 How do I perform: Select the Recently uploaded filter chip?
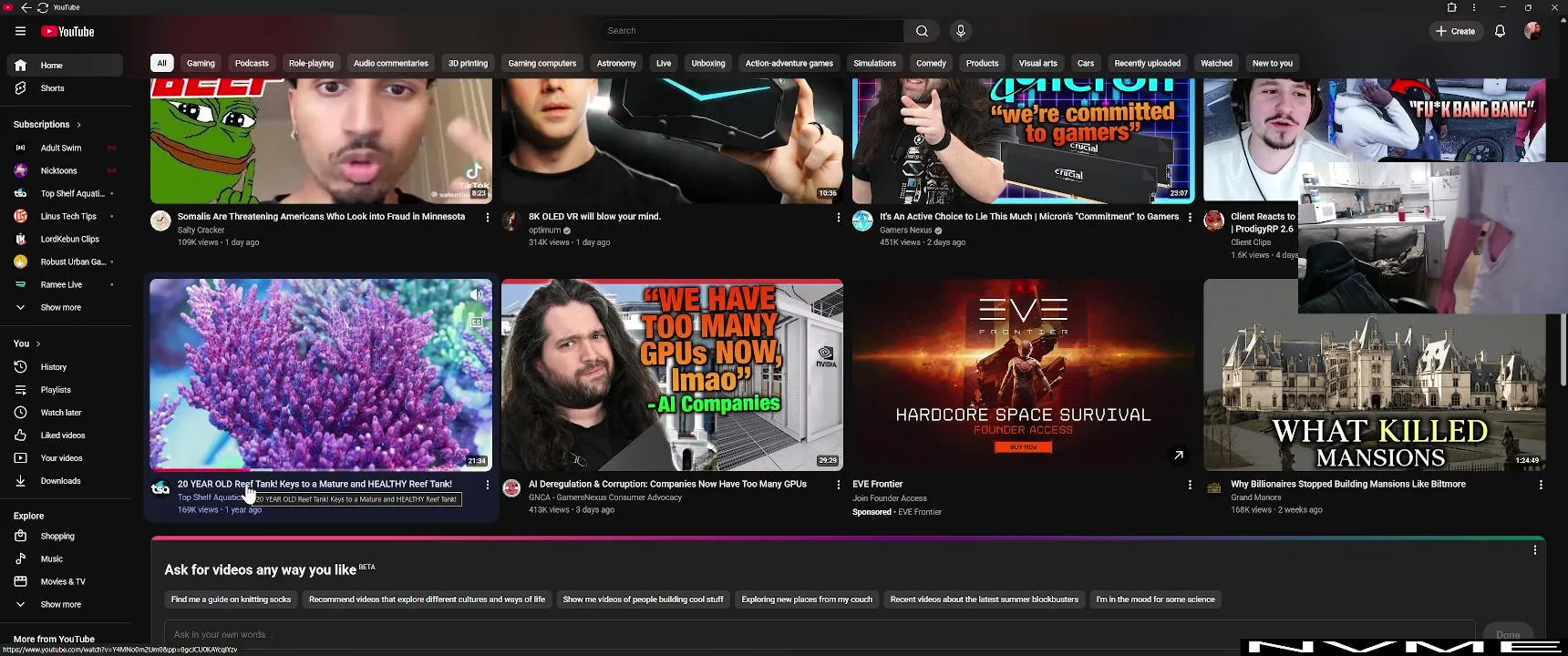point(1147,64)
